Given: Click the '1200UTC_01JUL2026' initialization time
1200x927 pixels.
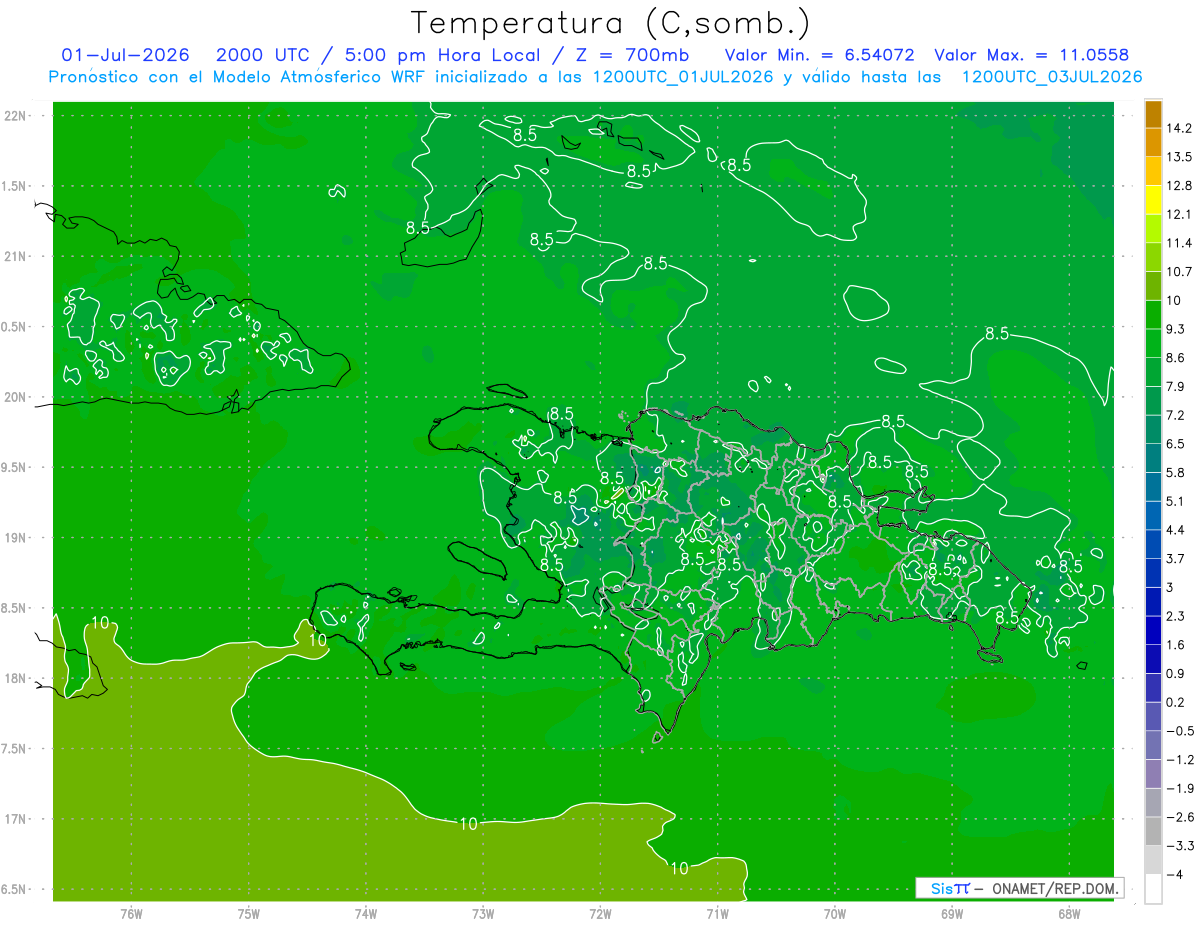Looking at the screenshot, I should click(x=683, y=77).
